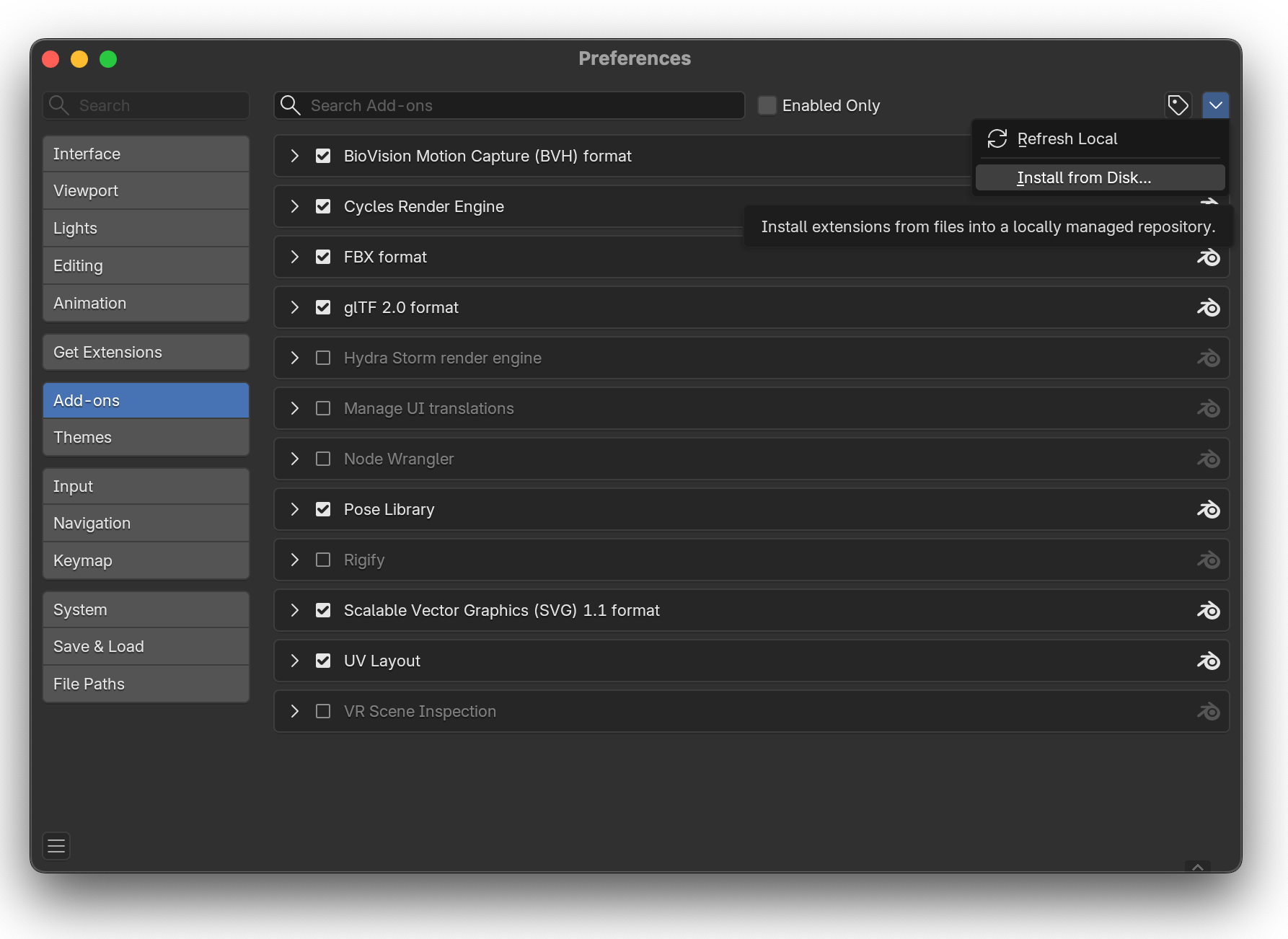Enable Hydra Storm render engine add-on
Viewport: 1288px width, 939px height.
tap(323, 358)
